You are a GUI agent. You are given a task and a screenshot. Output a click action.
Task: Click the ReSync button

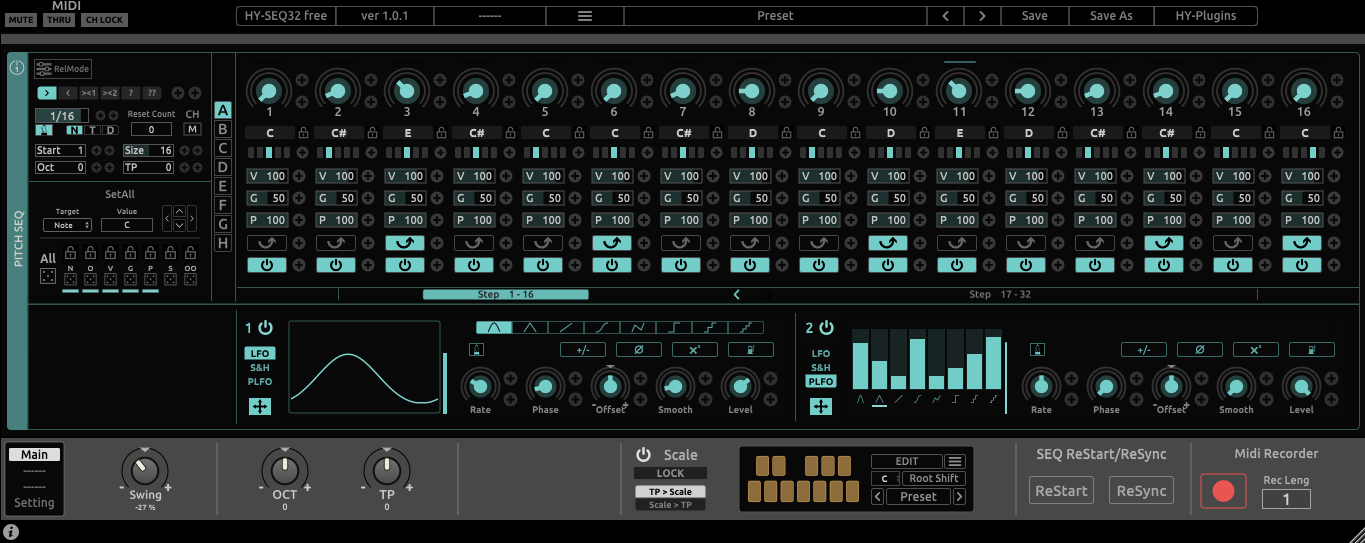(x=1142, y=491)
